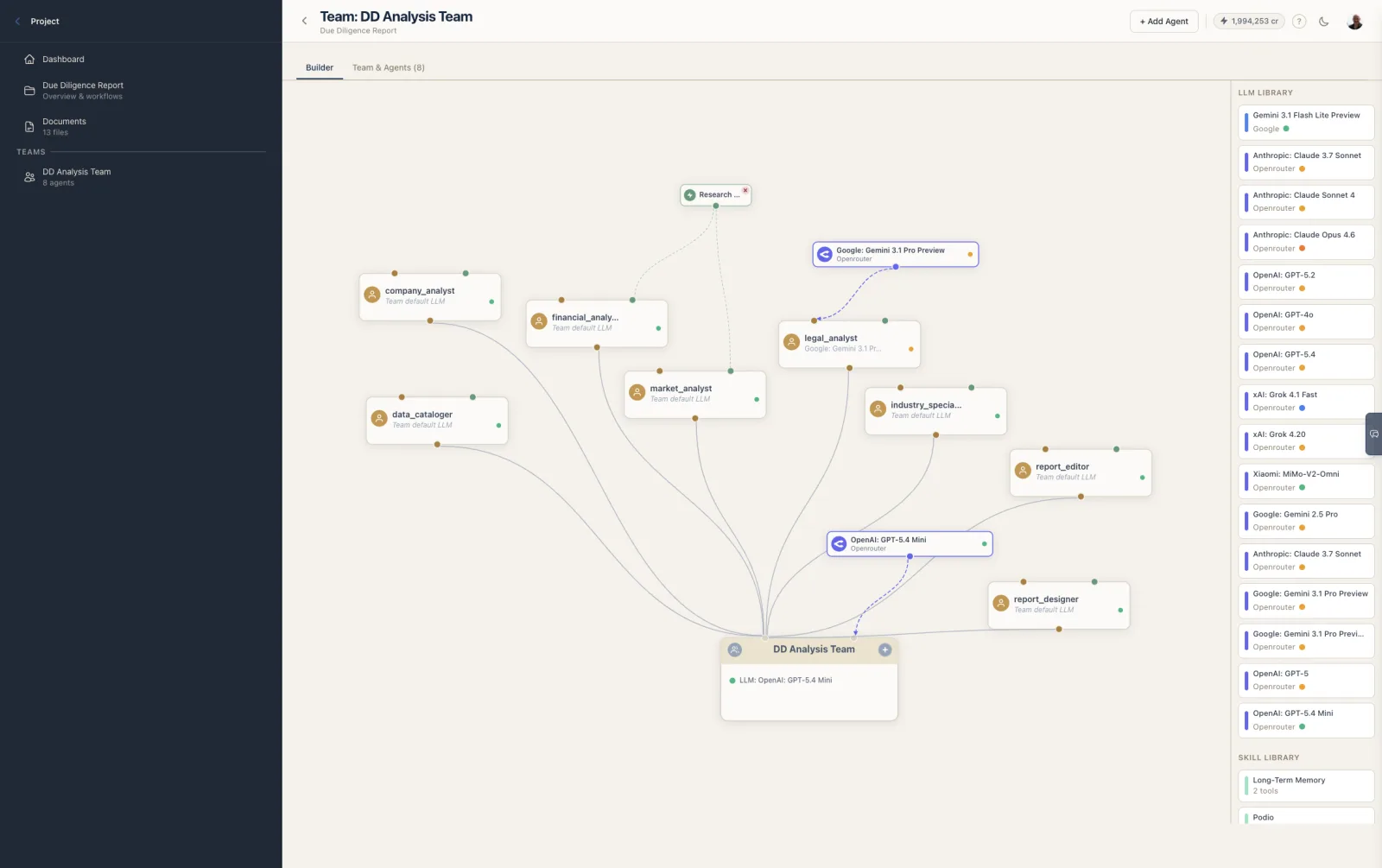Select Anthropic: Claude Opus 4.6 library card

click(x=1306, y=242)
